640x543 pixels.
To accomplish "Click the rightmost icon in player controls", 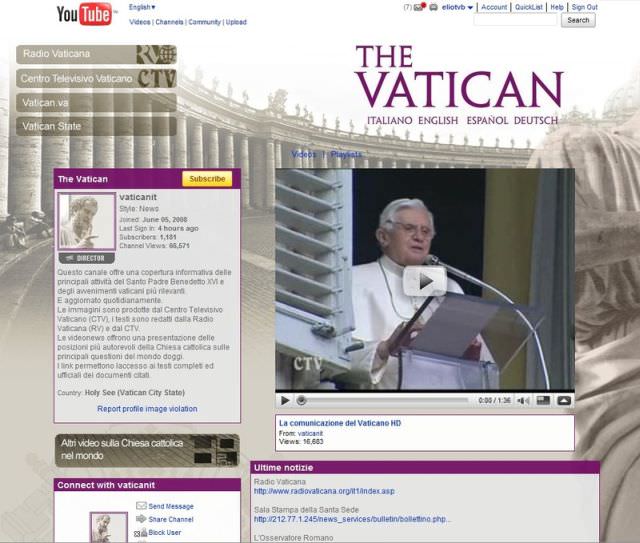I will click(564, 401).
